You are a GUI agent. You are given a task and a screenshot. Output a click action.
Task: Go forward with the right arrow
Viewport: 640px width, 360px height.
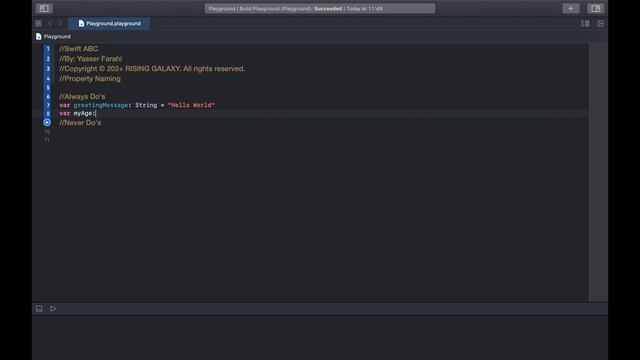(60, 23)
